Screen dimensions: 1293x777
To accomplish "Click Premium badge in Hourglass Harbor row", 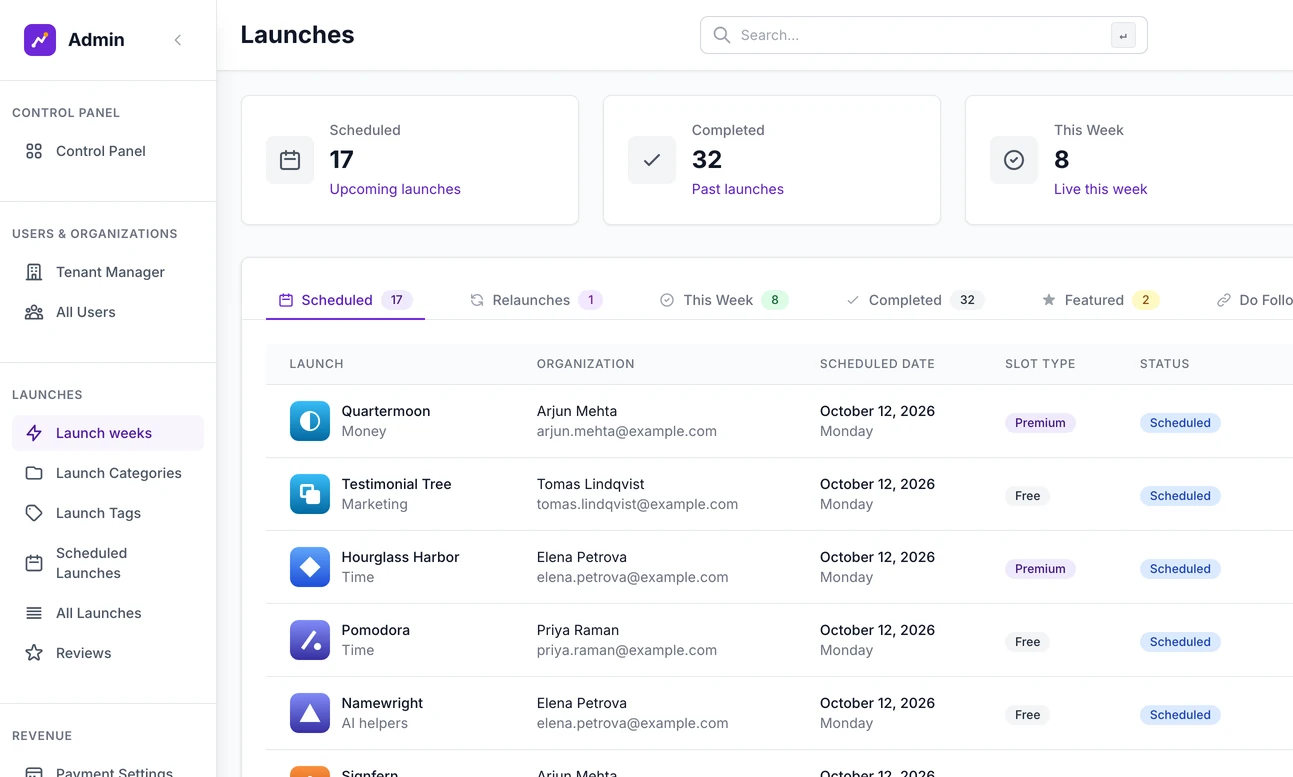I will tap(1040, 569).
